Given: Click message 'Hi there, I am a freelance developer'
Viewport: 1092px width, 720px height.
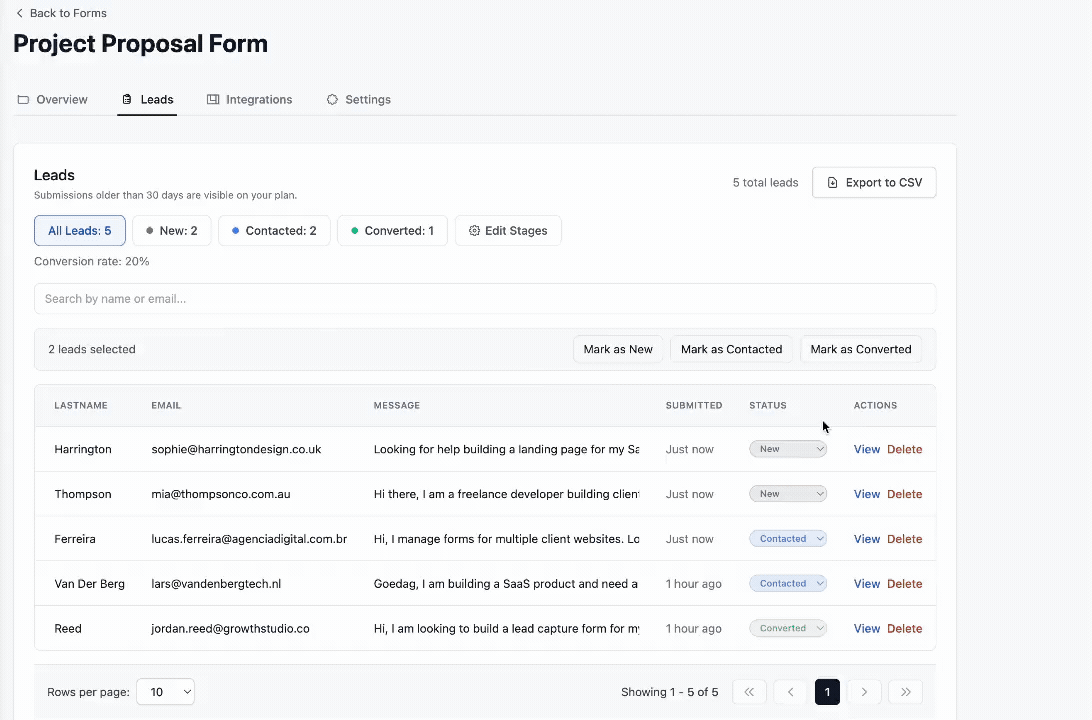Looking at the screenshot, I should pyautogui.click(x=506, y=494).
